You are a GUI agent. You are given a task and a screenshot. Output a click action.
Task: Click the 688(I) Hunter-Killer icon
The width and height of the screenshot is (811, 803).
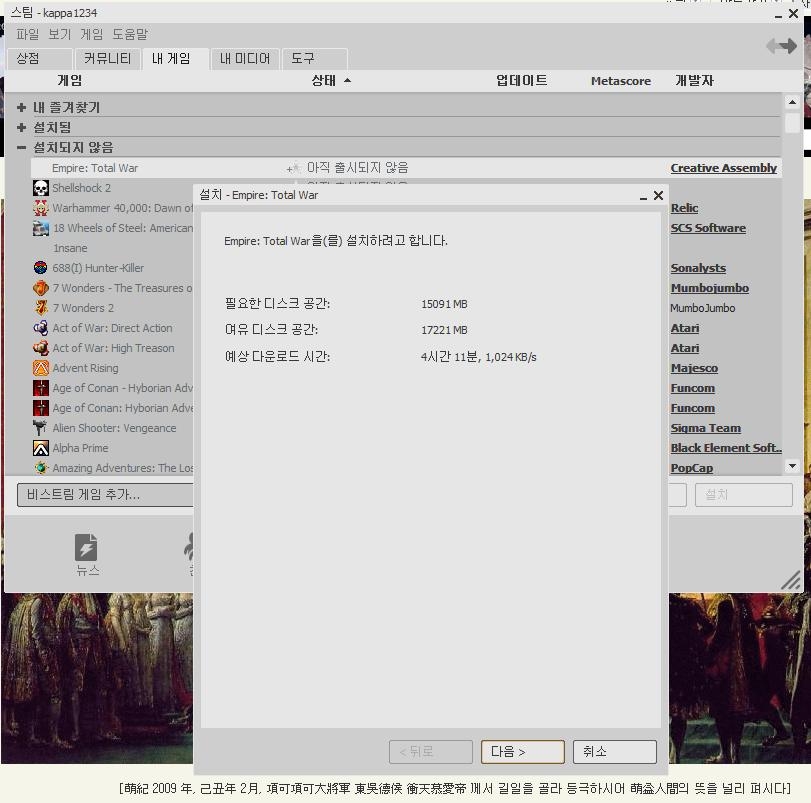pyautogui.click(x=41, y=268)
